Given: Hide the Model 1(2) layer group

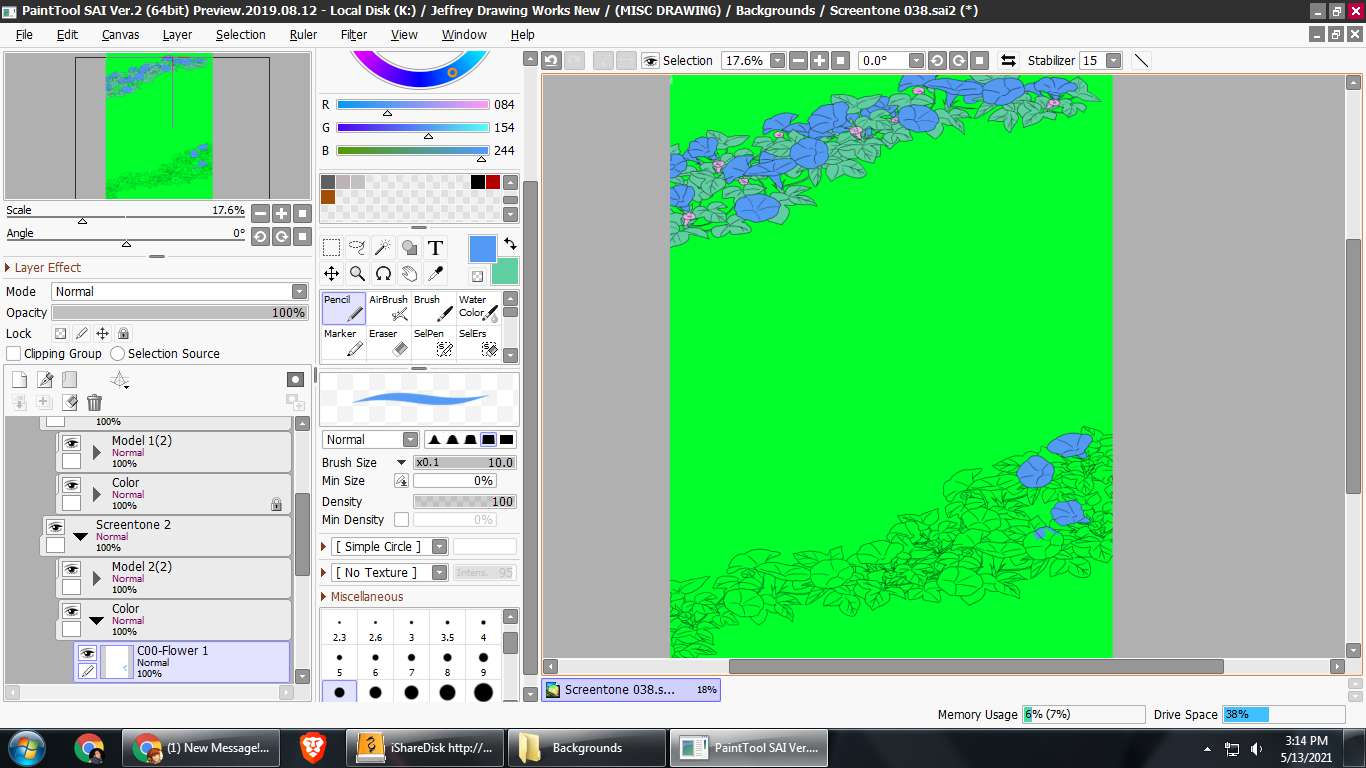Looking at the screenshot, I should tap(71, 444).
